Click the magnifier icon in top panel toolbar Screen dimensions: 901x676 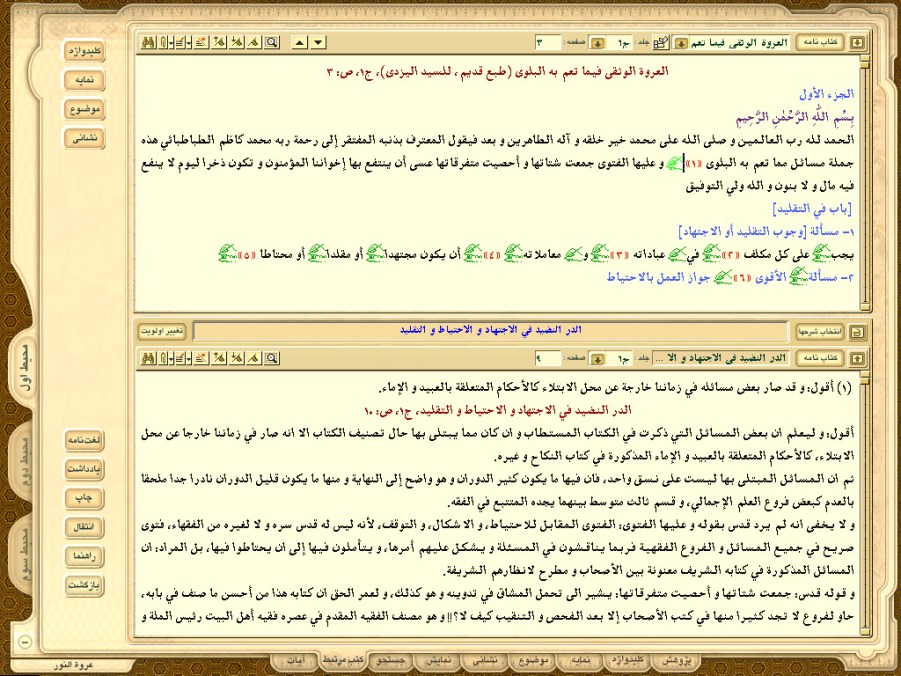point(270,43)
